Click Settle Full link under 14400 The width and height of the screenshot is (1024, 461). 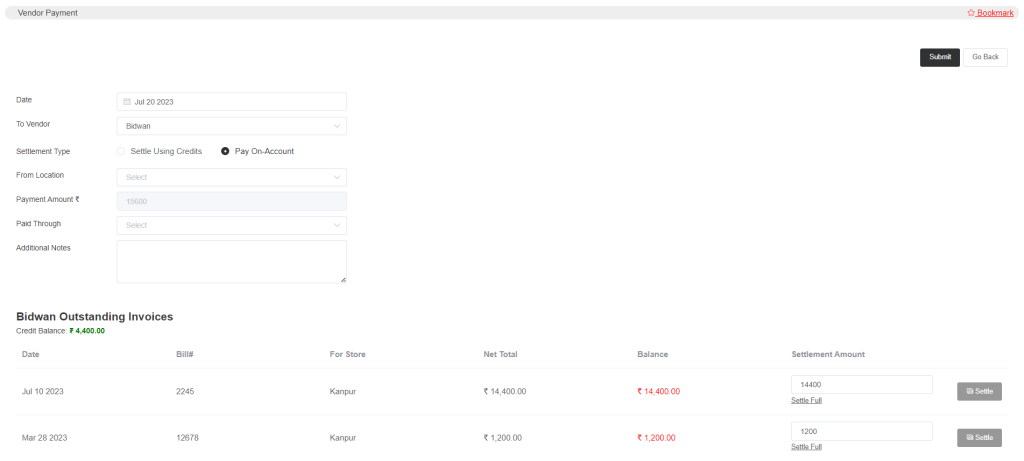click(807, 400)
